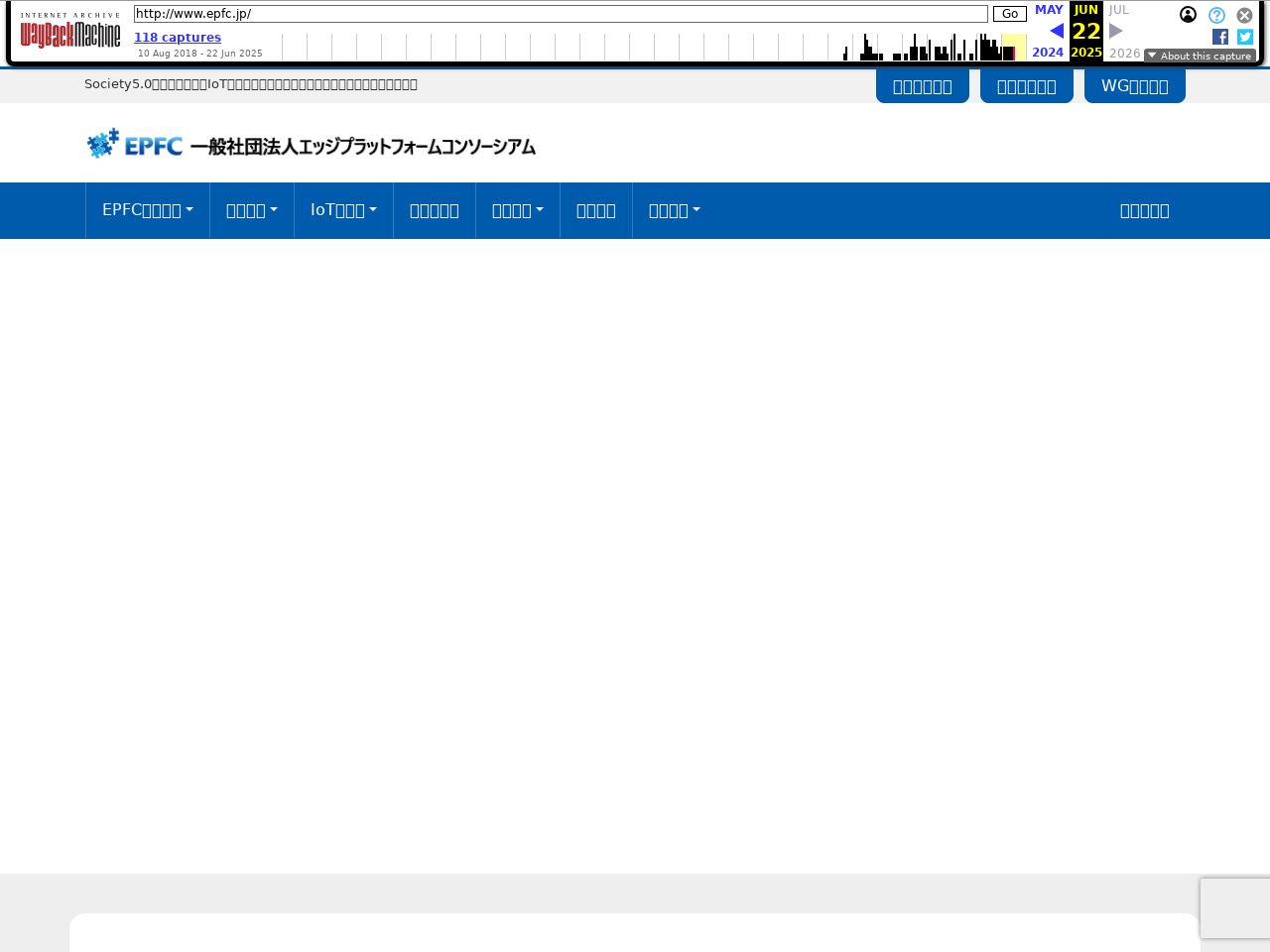Click the gray next-capture arrow

pyautogui.click(x=1116, y=31)
